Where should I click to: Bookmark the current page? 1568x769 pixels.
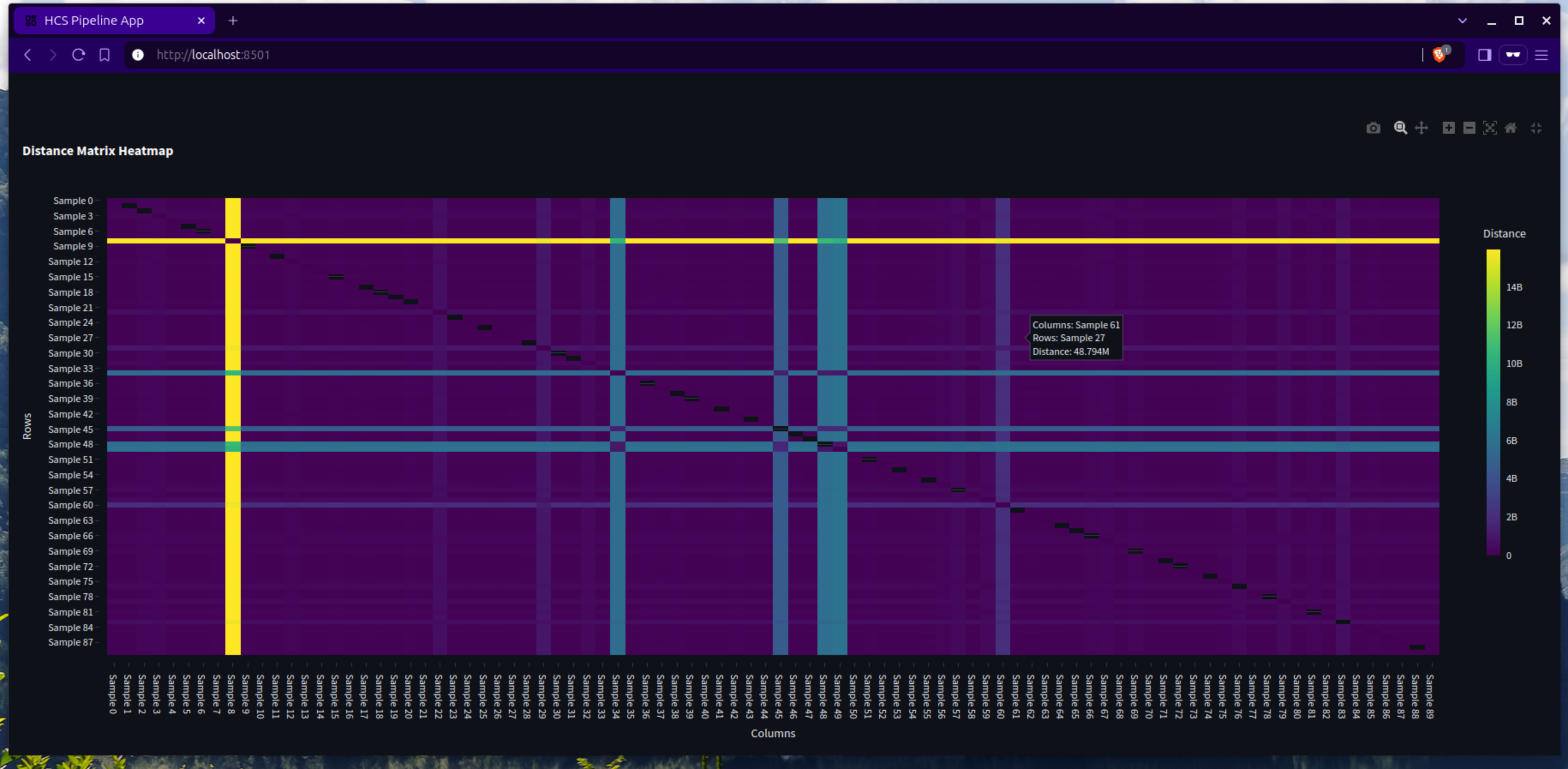coord(105,55)
